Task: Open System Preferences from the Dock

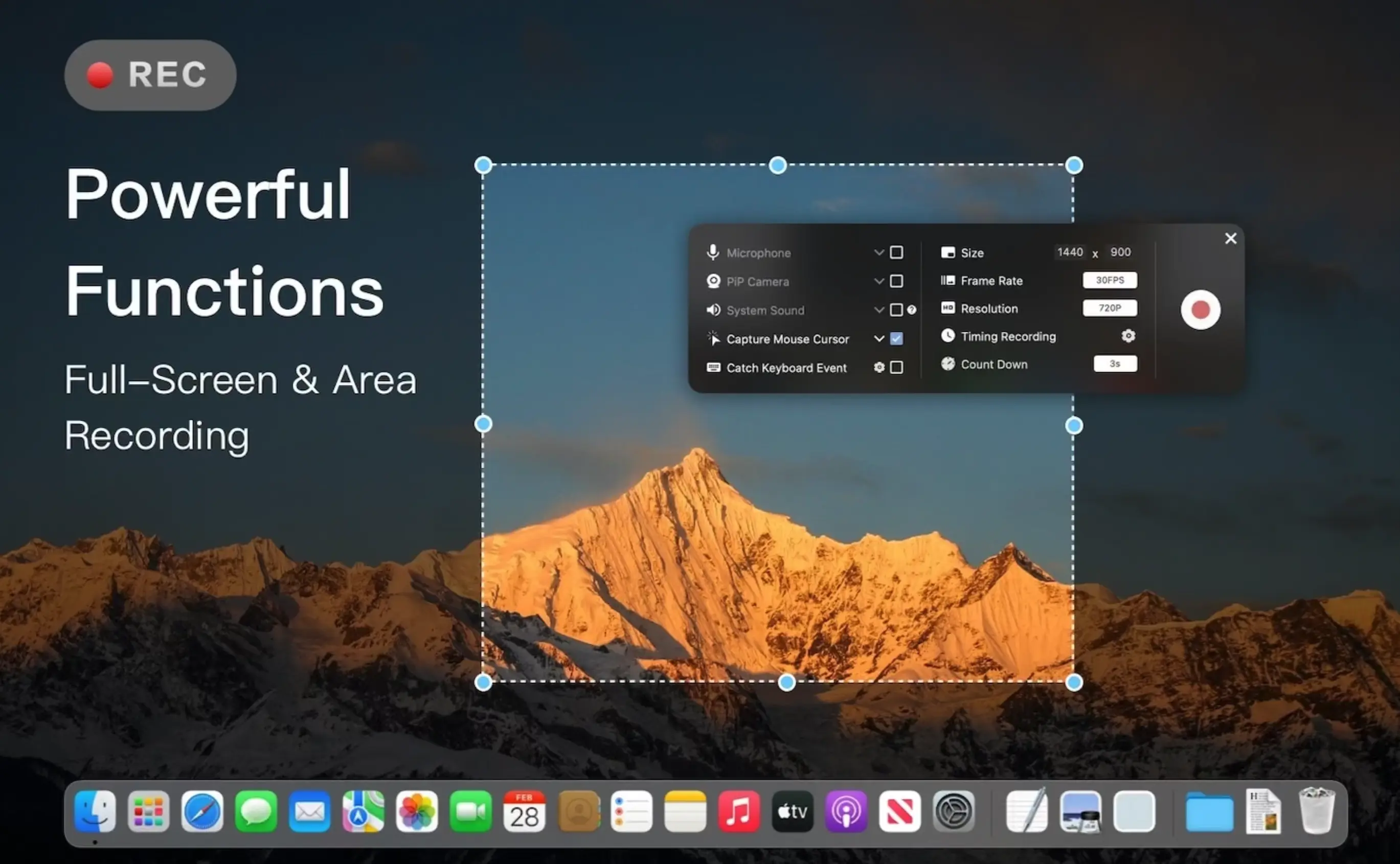Action: [x=954, y=811]
